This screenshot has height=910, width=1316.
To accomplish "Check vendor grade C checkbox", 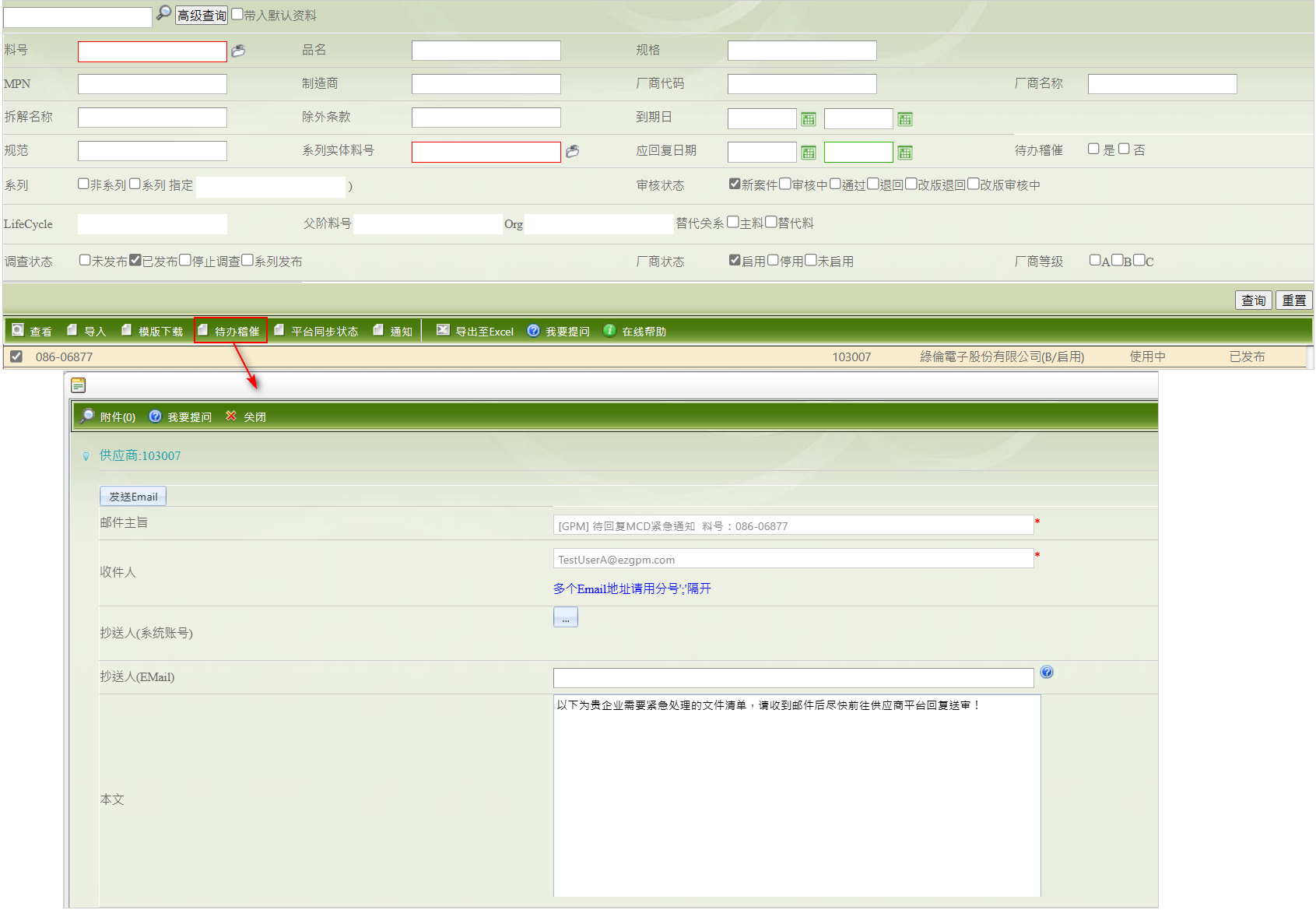I will (x=1139, y=260).
